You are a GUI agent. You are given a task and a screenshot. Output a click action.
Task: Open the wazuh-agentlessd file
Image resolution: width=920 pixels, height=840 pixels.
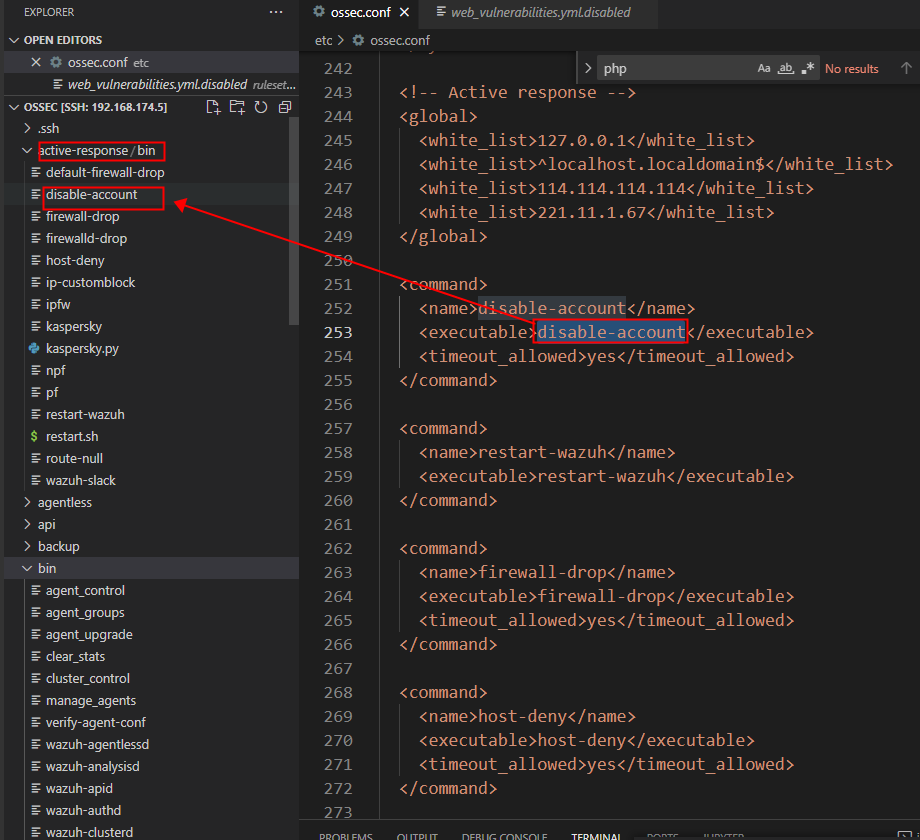click(151, 744)
